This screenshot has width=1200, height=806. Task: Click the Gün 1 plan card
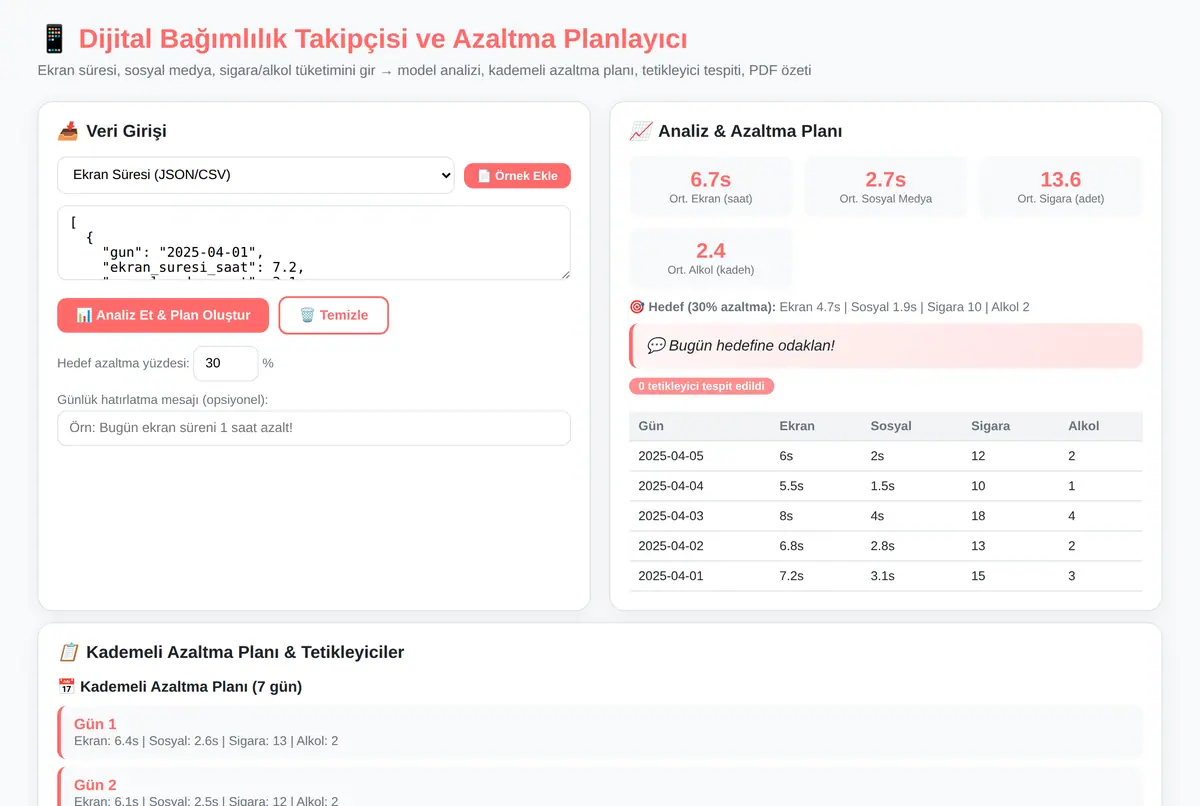click(x=600, y=732)
